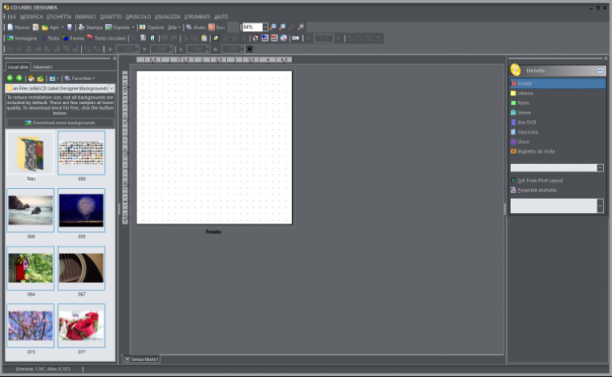Expand the Backgrounds folder path dropdown

111,89
